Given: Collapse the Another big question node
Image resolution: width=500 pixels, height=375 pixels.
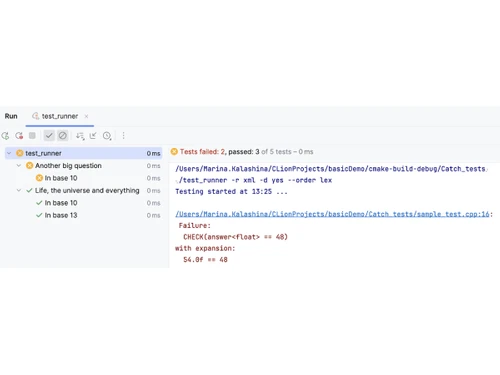Looking at the screenshot, I should click(x=19, y=166).
